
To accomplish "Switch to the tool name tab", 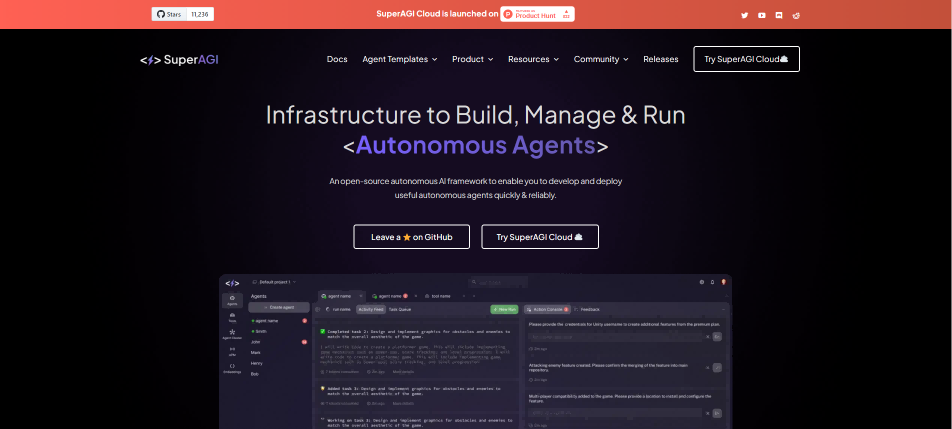I will (x=438, y=296).
